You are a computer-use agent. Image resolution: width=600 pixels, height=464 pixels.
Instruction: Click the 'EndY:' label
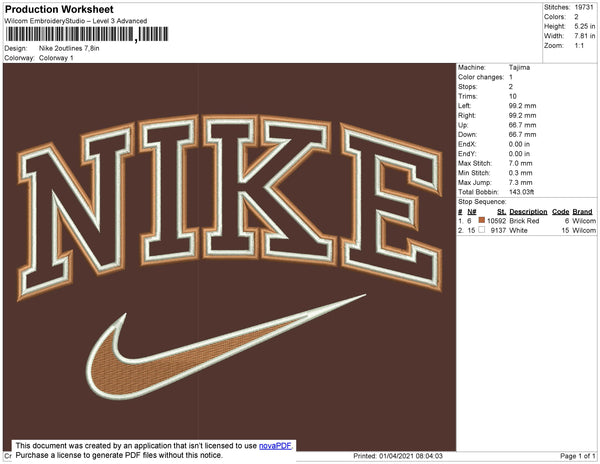tap(467, 154)
